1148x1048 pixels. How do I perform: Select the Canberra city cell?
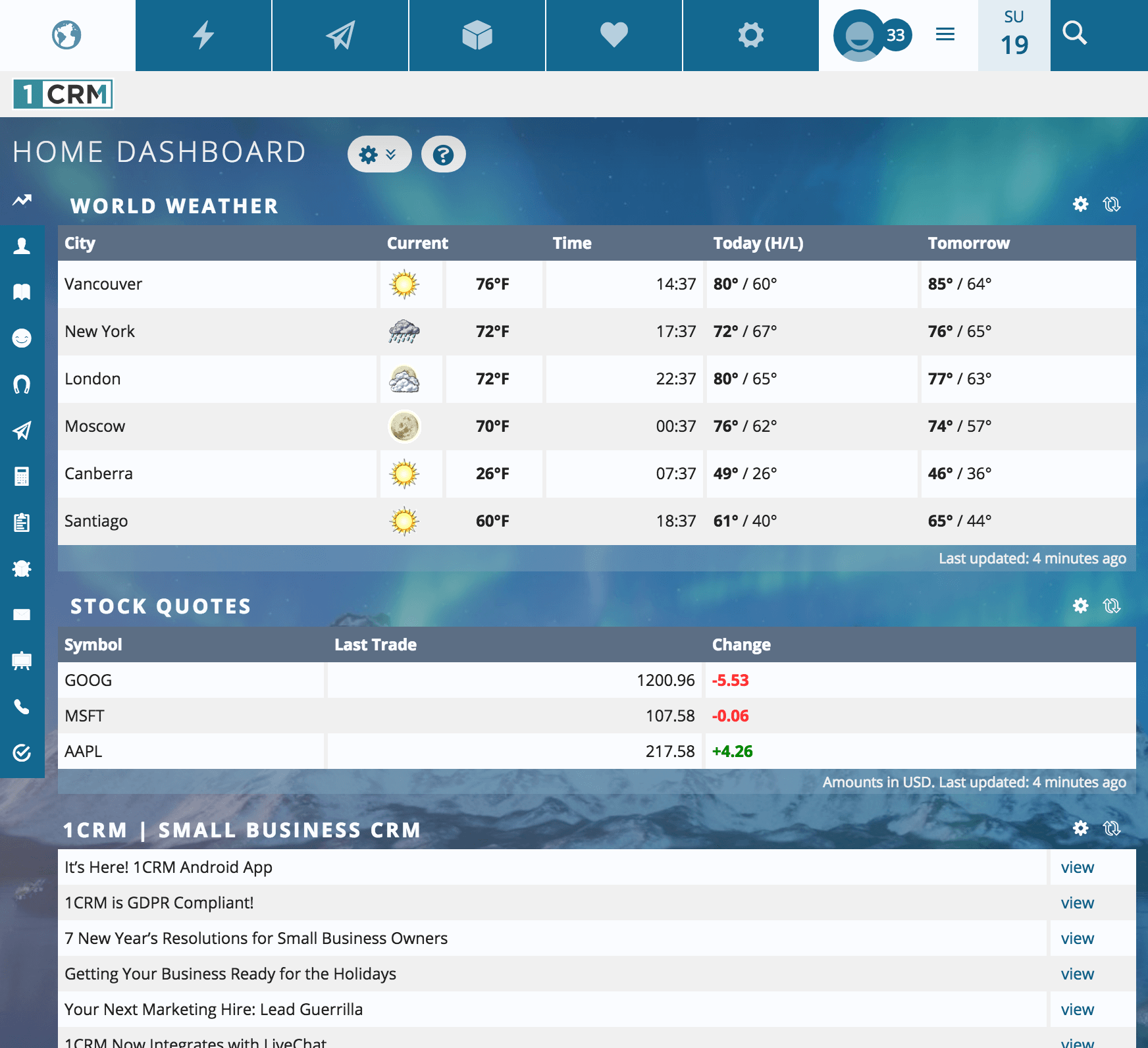point(217,474)
